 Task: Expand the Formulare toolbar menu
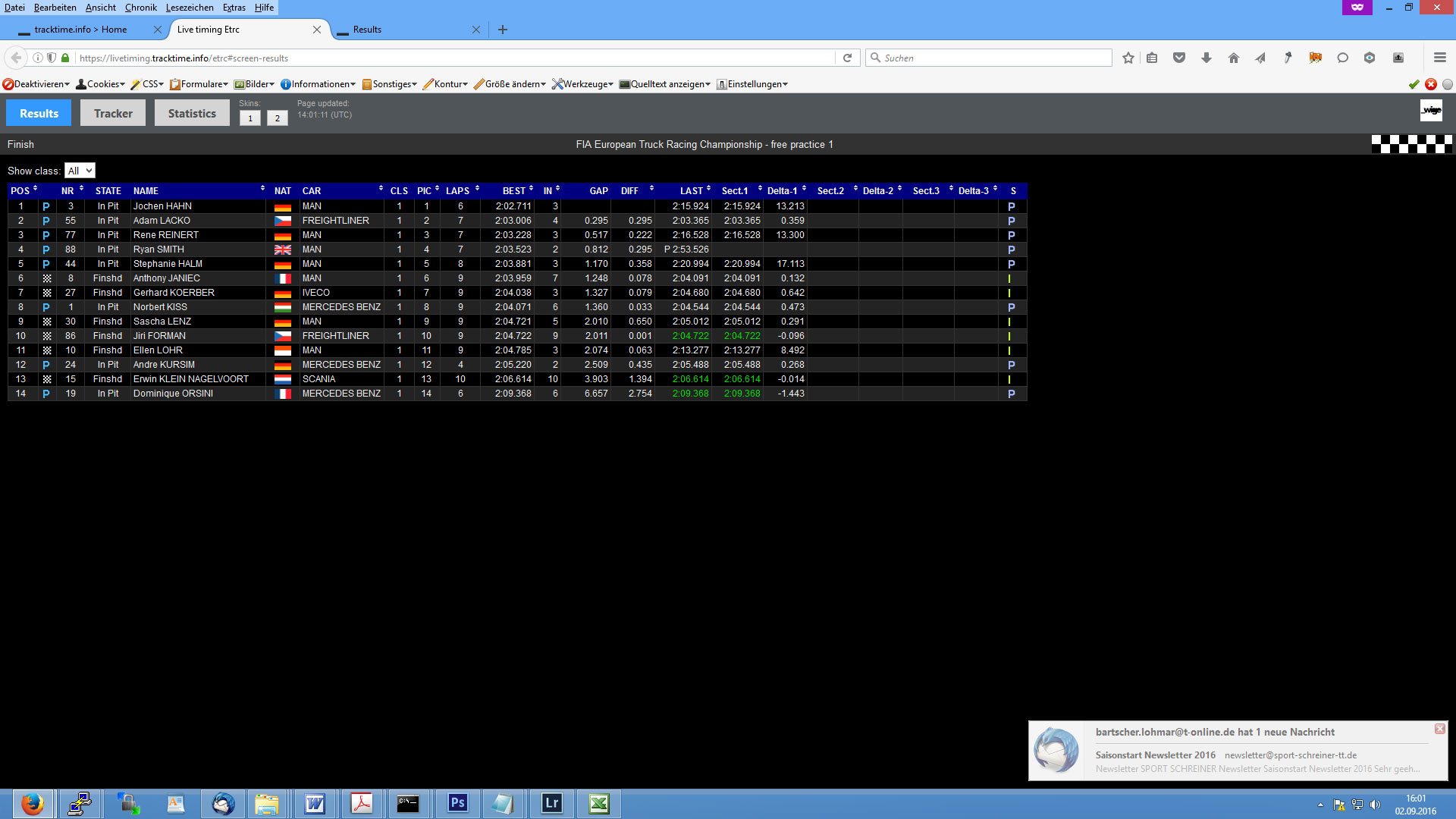[x=199, y=84]
